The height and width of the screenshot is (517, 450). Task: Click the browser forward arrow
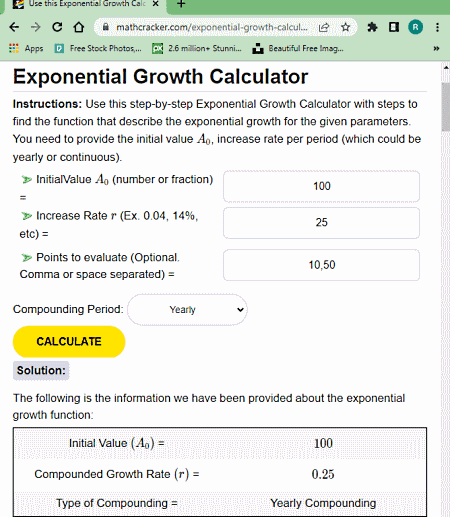[x=35, y=27]
